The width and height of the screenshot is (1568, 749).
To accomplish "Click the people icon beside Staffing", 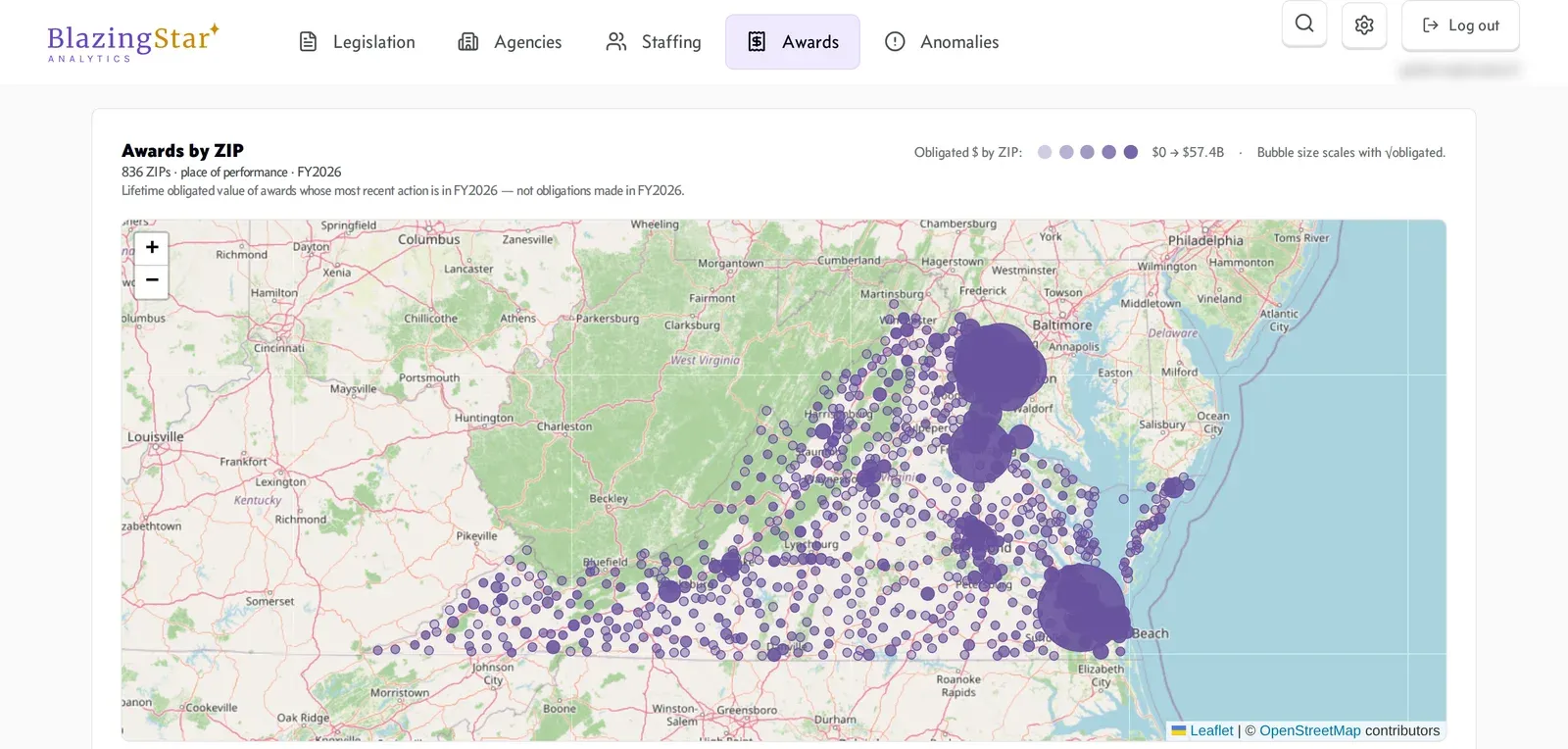I will 616,42.
